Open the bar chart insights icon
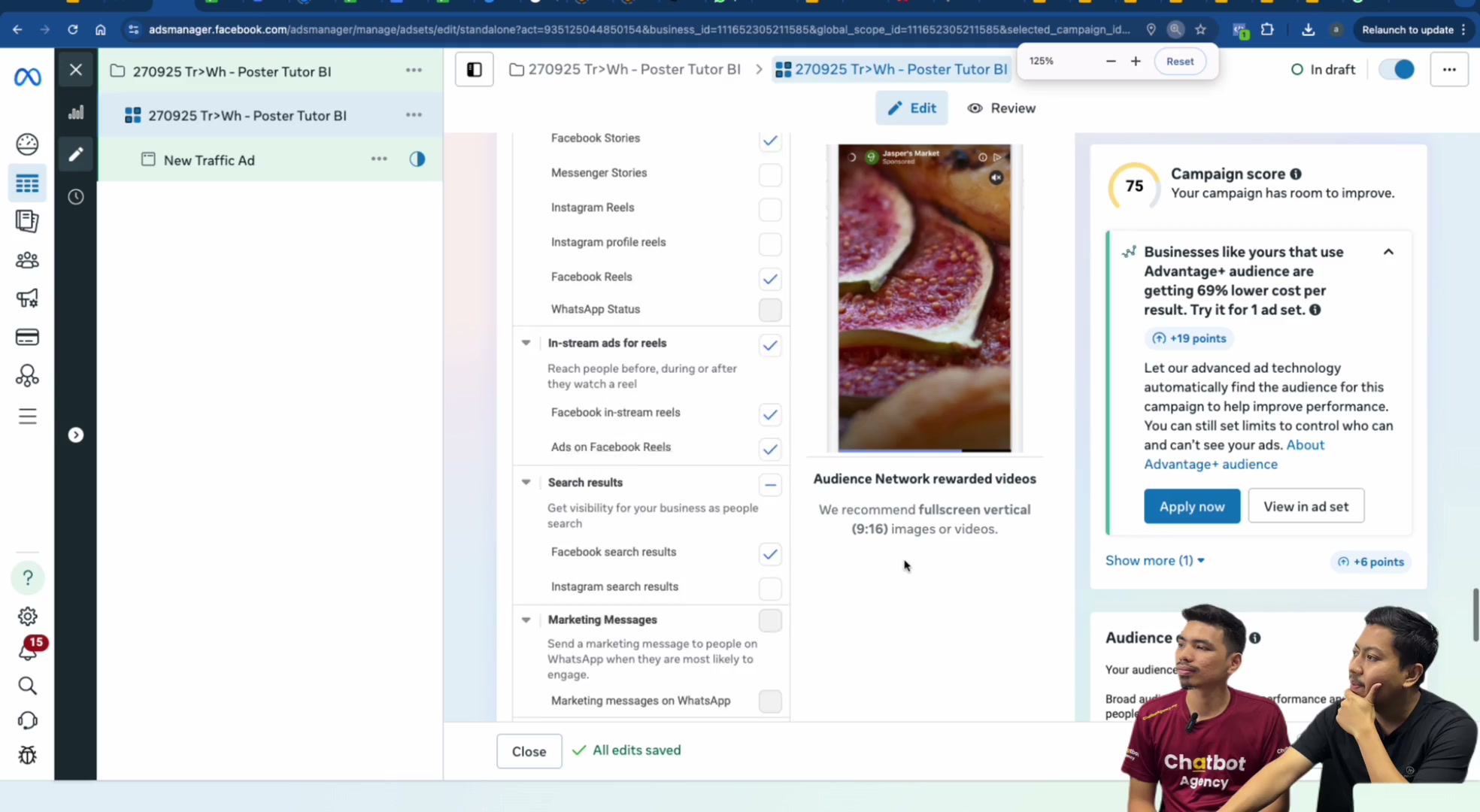The height and width of the screenshot is (812, 1480). (x=76, y=113)
